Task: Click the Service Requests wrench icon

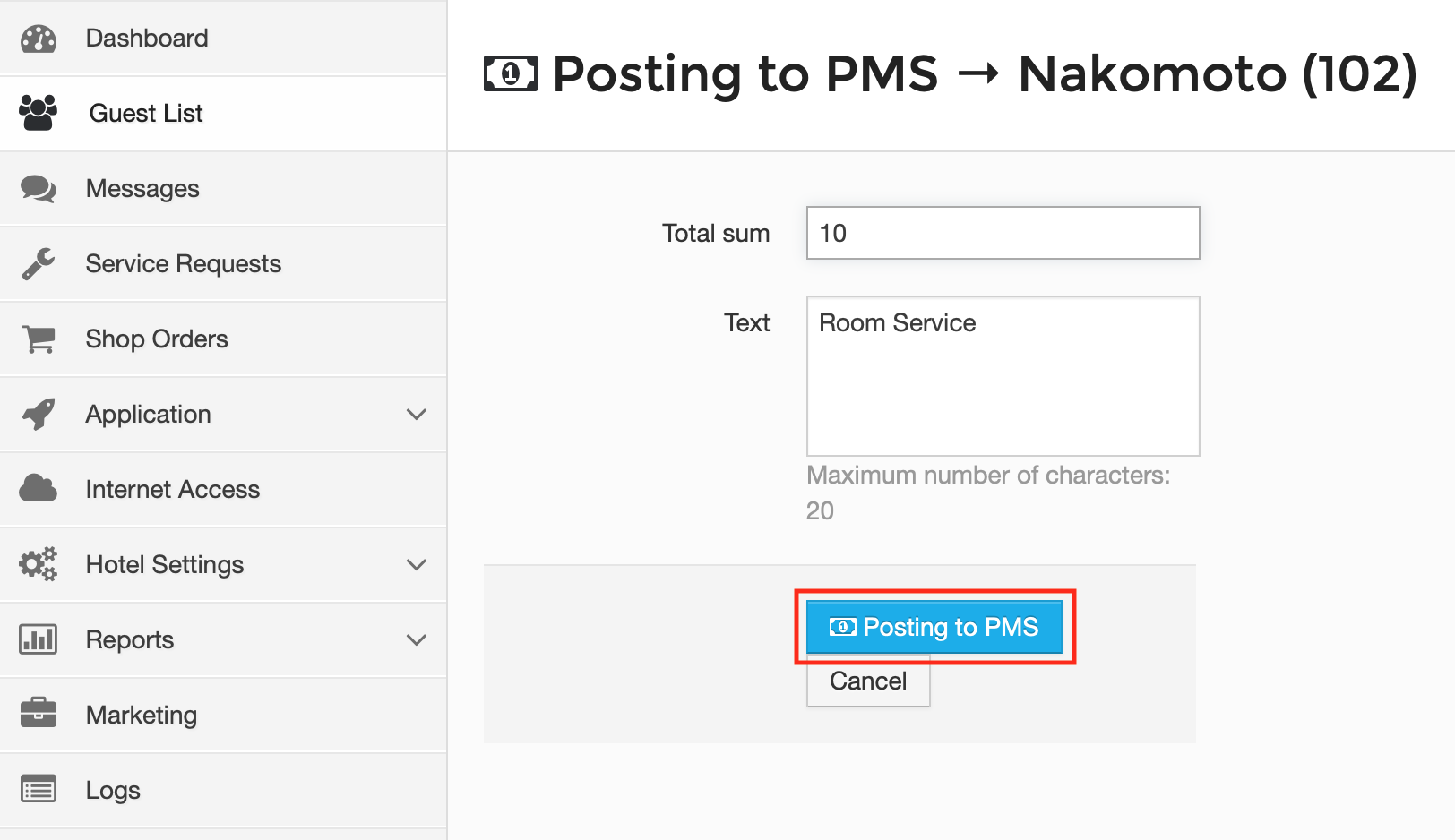Action: 38,264
